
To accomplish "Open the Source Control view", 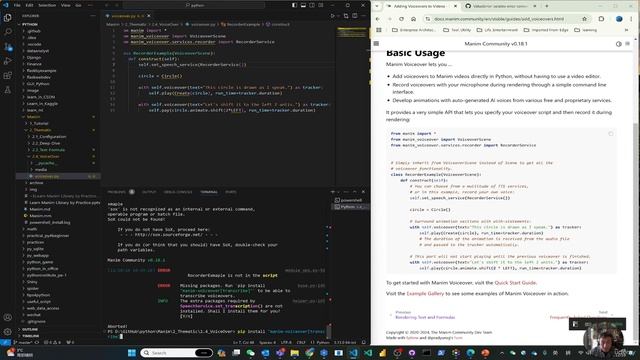I will (x=7, y=47).
